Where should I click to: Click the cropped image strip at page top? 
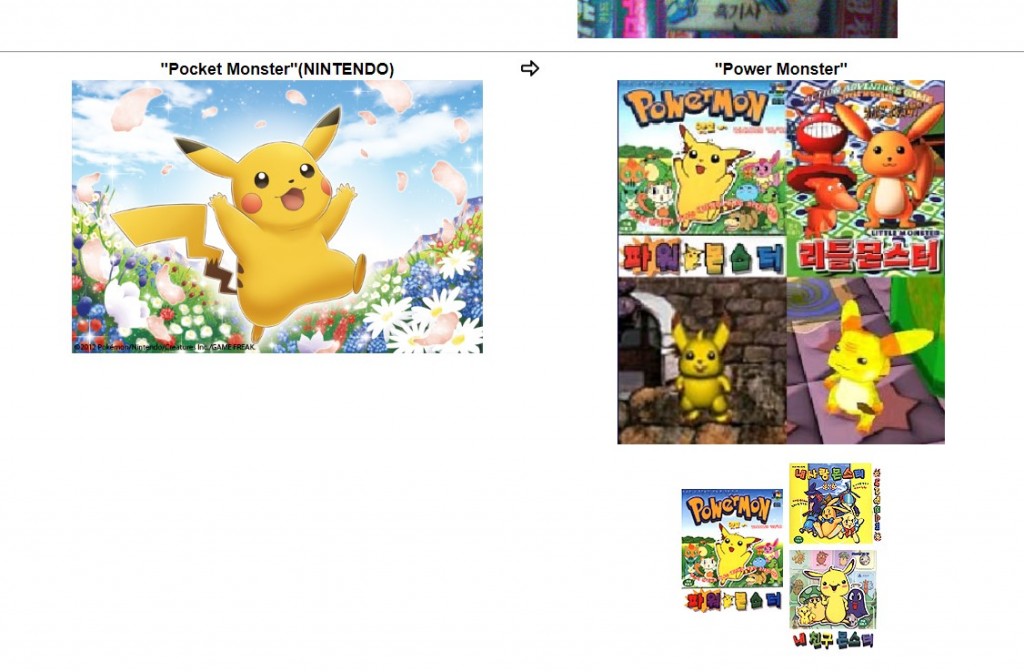[x=737, y=18]
